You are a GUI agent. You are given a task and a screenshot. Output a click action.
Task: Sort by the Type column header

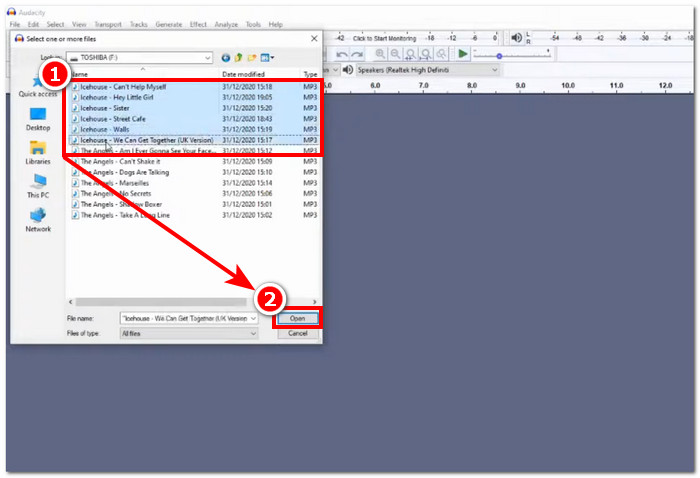tap(310, 74)
